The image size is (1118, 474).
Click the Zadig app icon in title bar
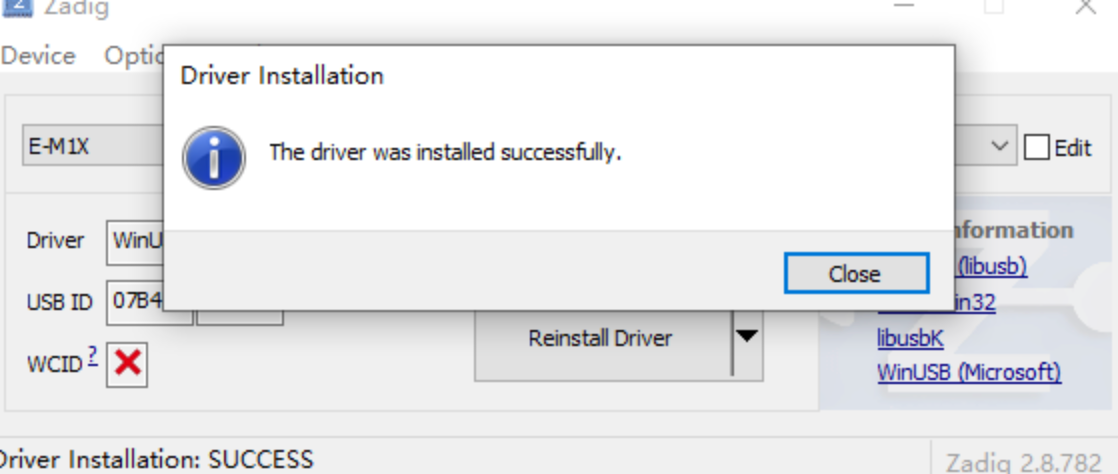18,7
